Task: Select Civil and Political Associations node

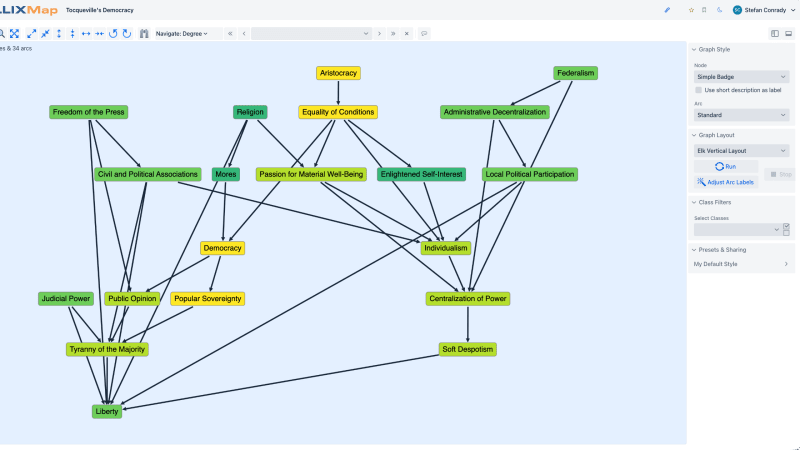Action: (x=147, y=174)
